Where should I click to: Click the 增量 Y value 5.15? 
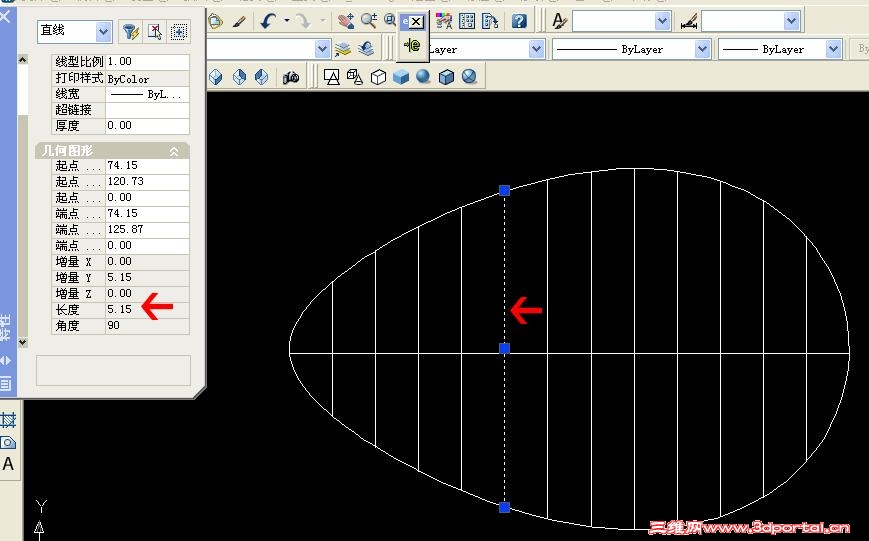(x=147, y=277)
